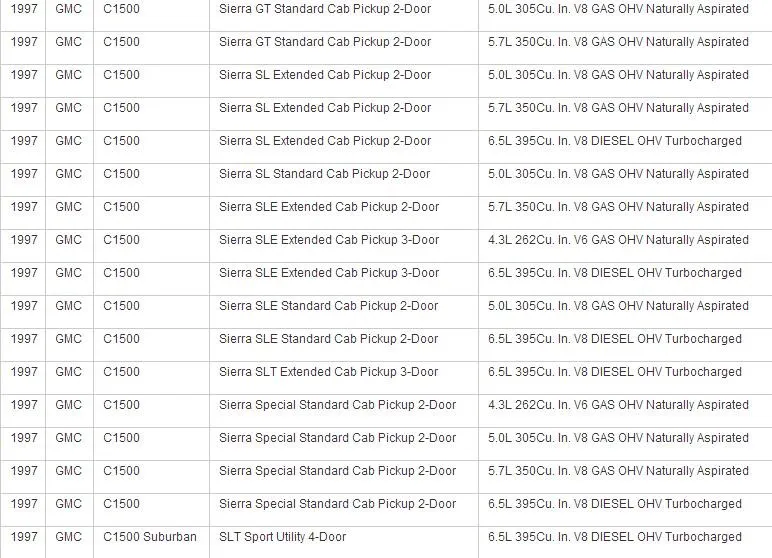The width and height of the screenshot is (772, 558).
Task: Select Sierra SLE Standard Cab 2-Door with the diesel engine
Action: click(x=328, y=339)
